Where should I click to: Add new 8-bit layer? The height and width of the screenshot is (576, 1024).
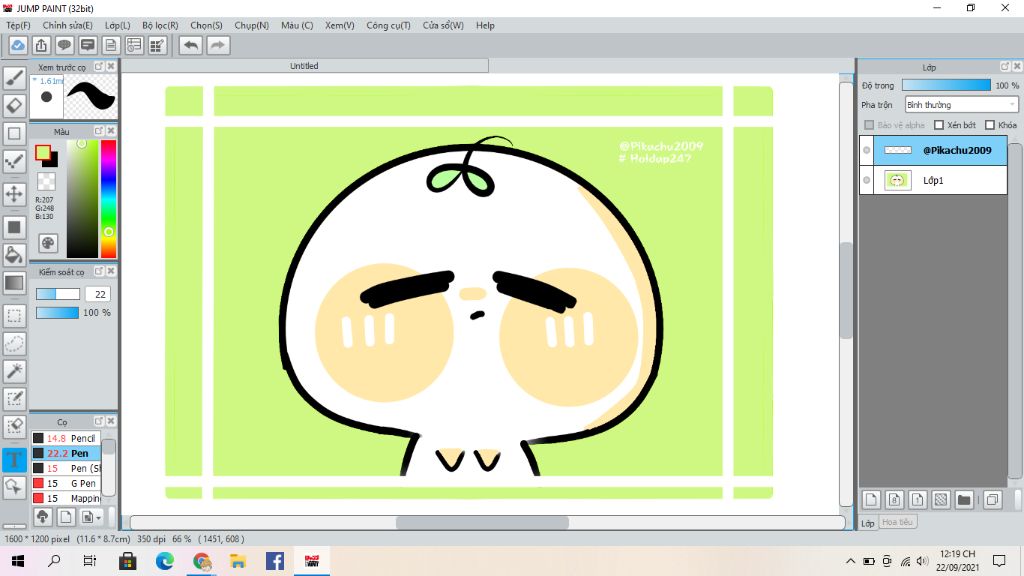click(895, 500)
